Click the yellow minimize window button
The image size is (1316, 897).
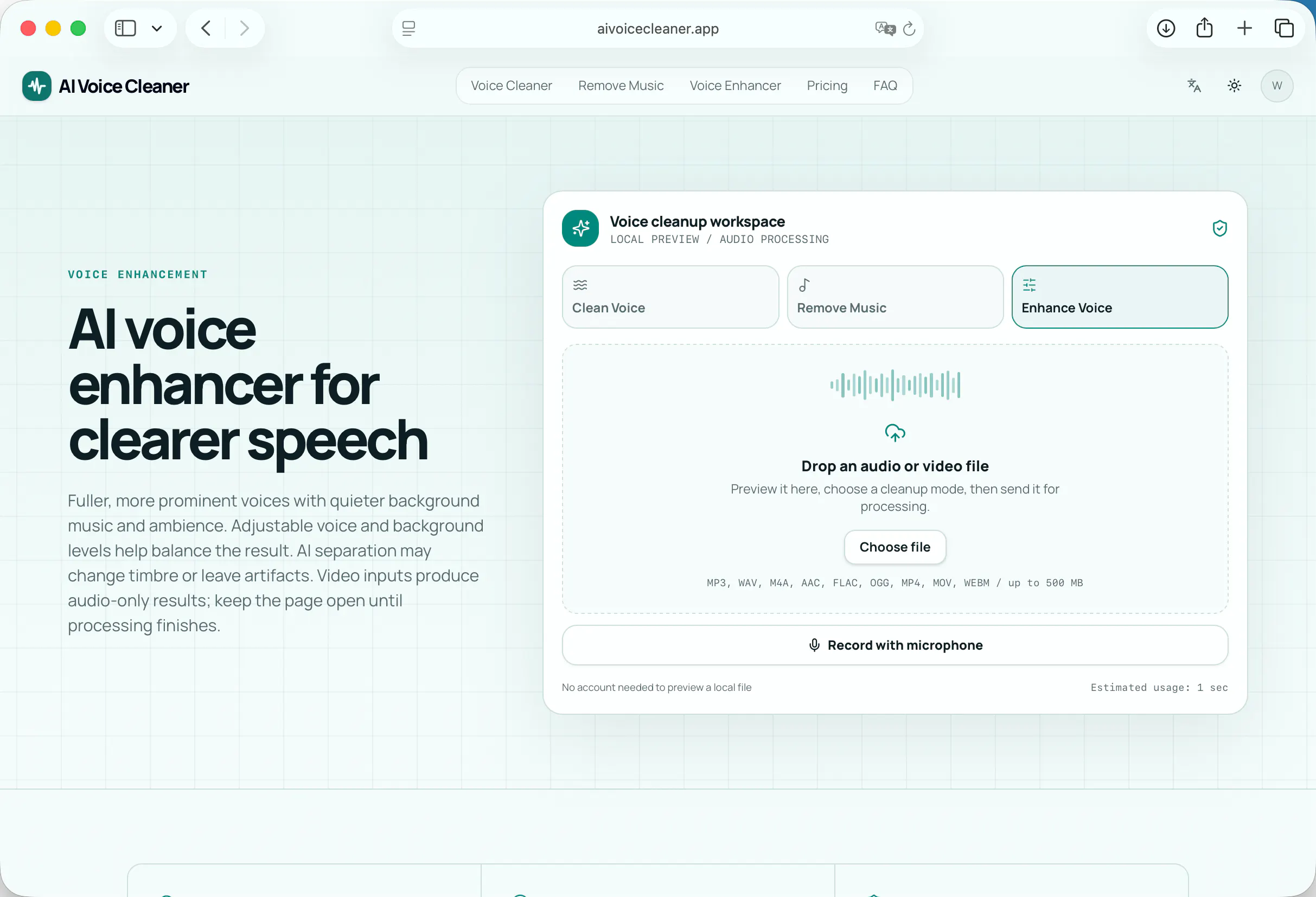pos(53,28)
